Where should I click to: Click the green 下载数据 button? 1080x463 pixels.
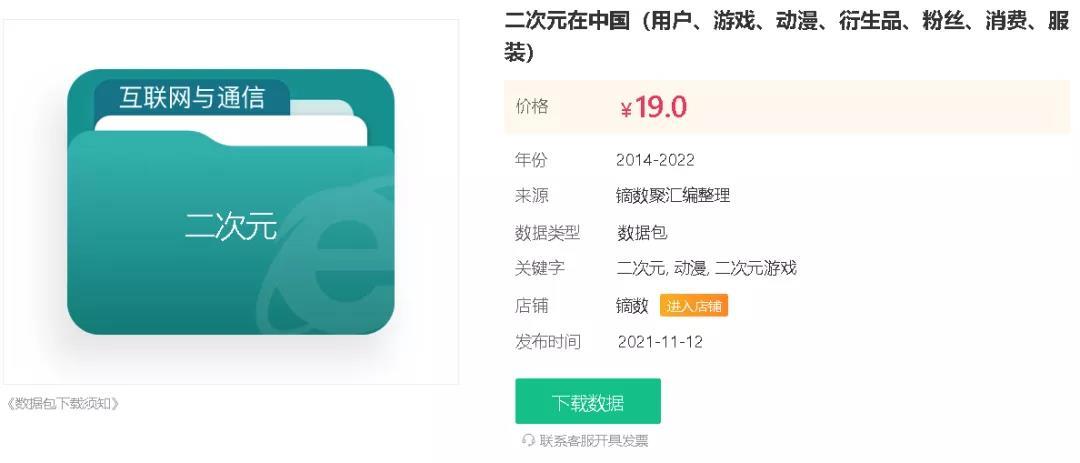587,402
